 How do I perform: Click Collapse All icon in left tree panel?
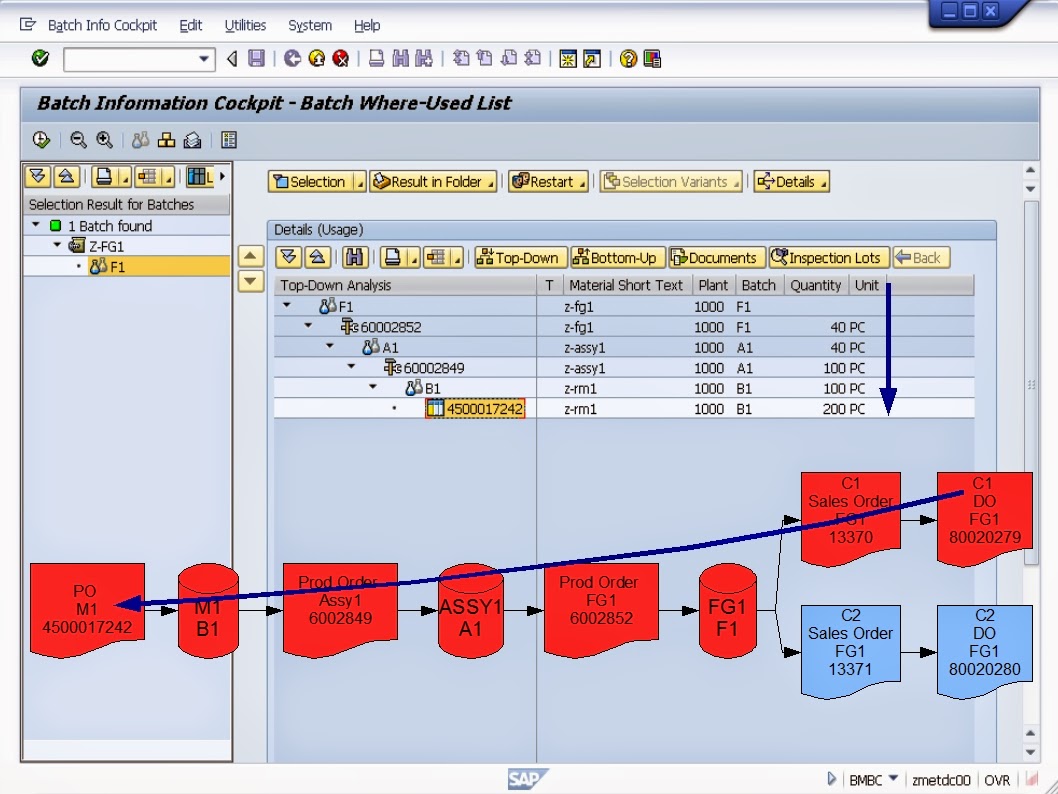[66, 177]
